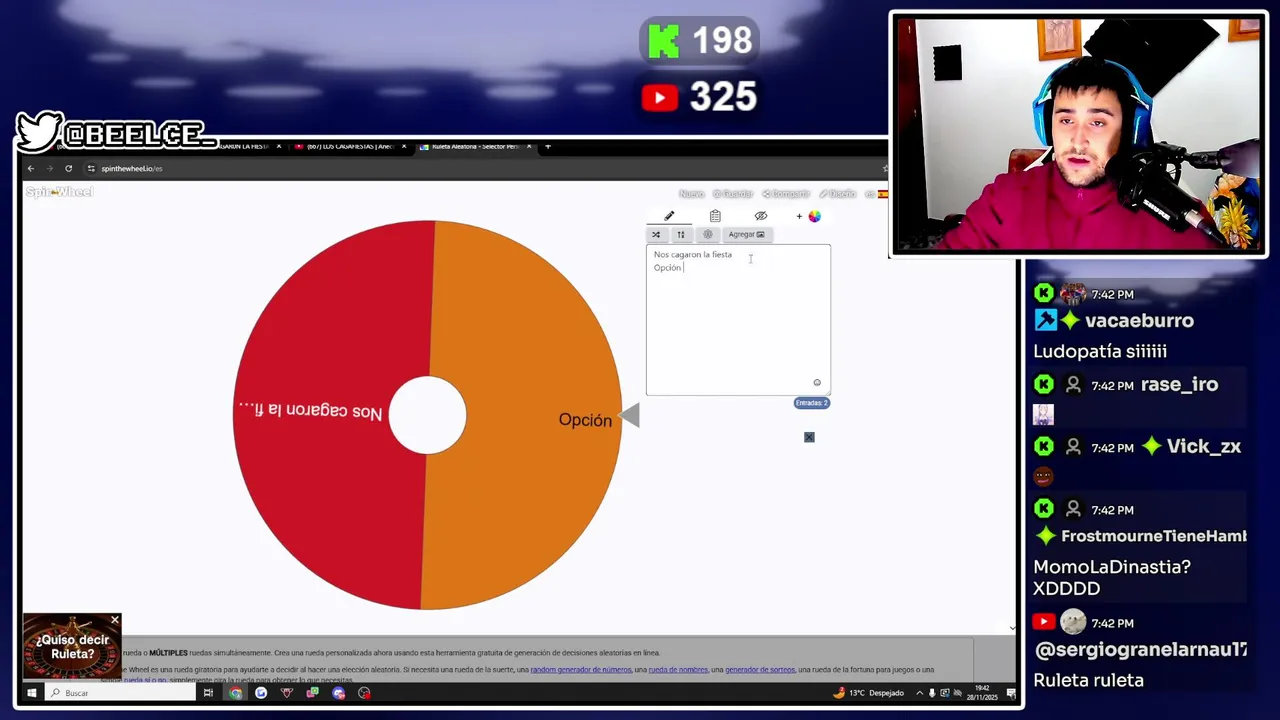The width and height of the screenshot is (1280, 720).
Task: Click Vick_zx chat username
Action: point(1204,447)
